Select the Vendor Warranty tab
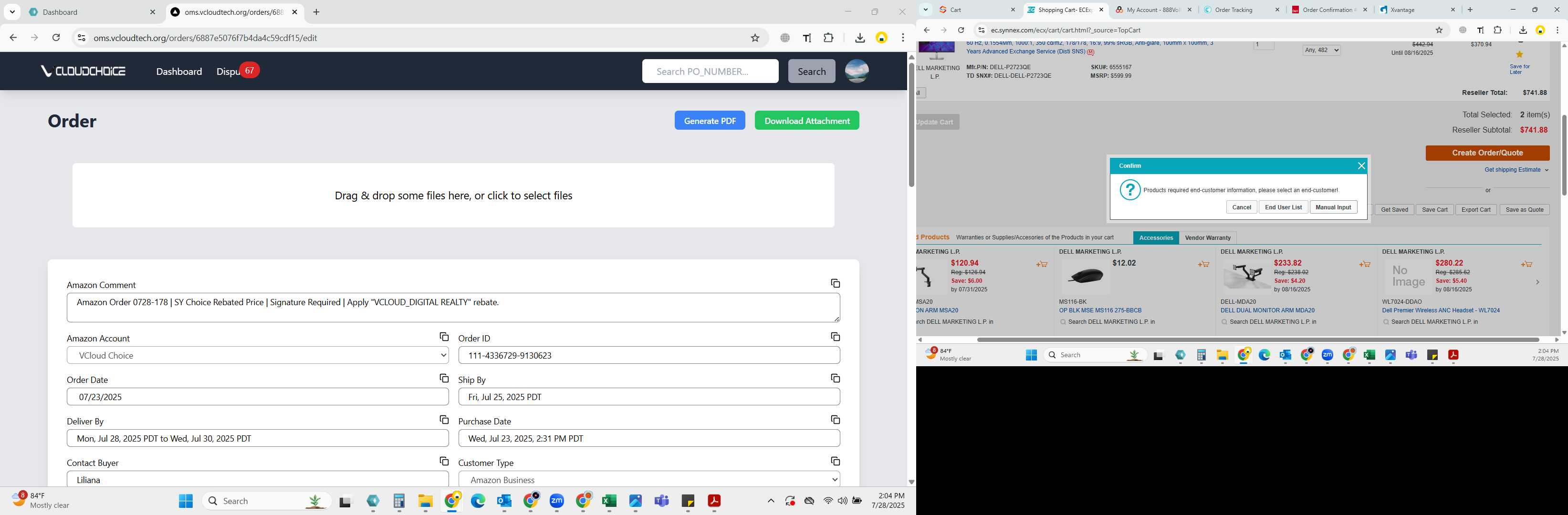1568x515 pixels. point(1208,238)
